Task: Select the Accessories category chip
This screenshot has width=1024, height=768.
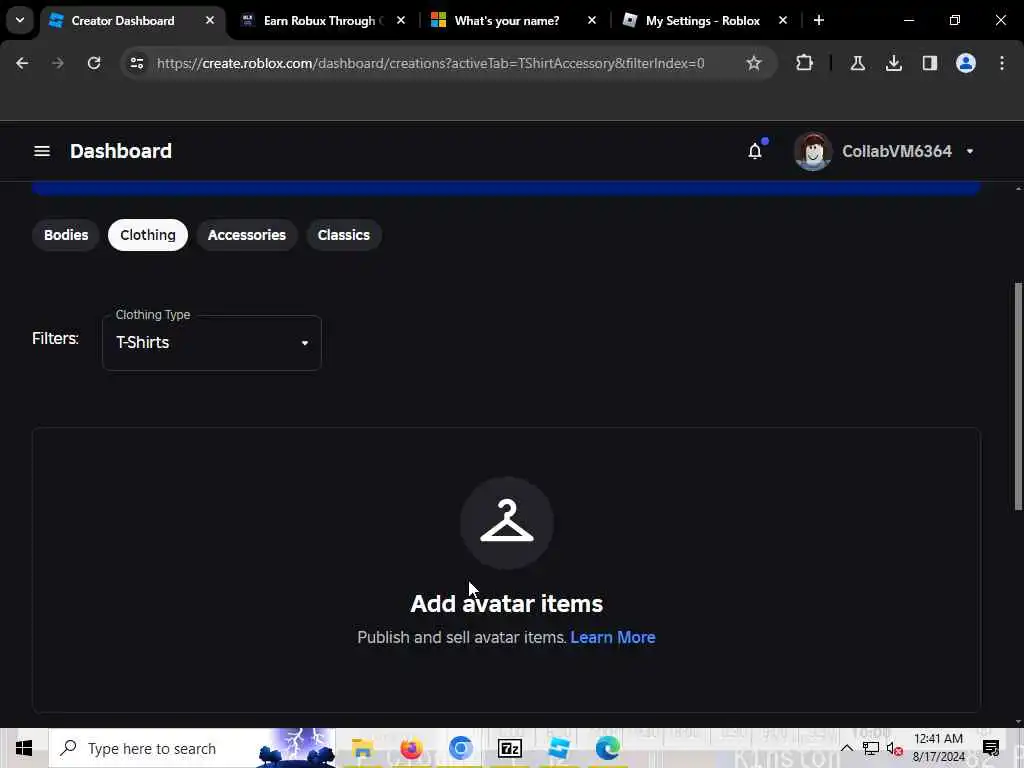Action: click(247, 235)
